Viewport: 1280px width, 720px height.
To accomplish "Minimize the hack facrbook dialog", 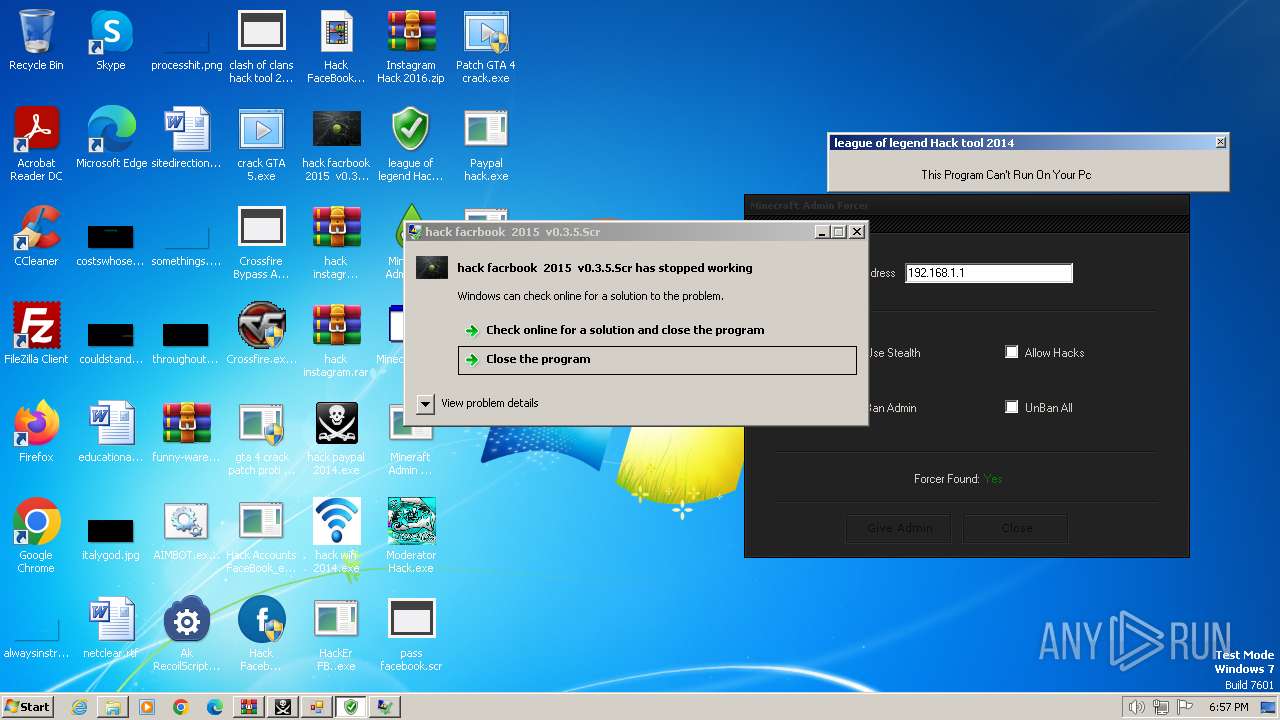I will 821,232.
